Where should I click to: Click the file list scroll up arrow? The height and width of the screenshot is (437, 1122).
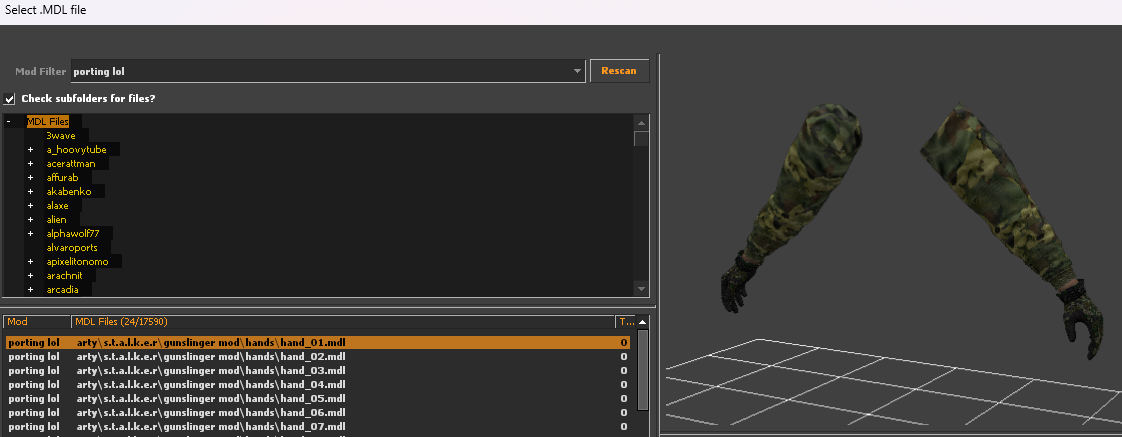642,322
